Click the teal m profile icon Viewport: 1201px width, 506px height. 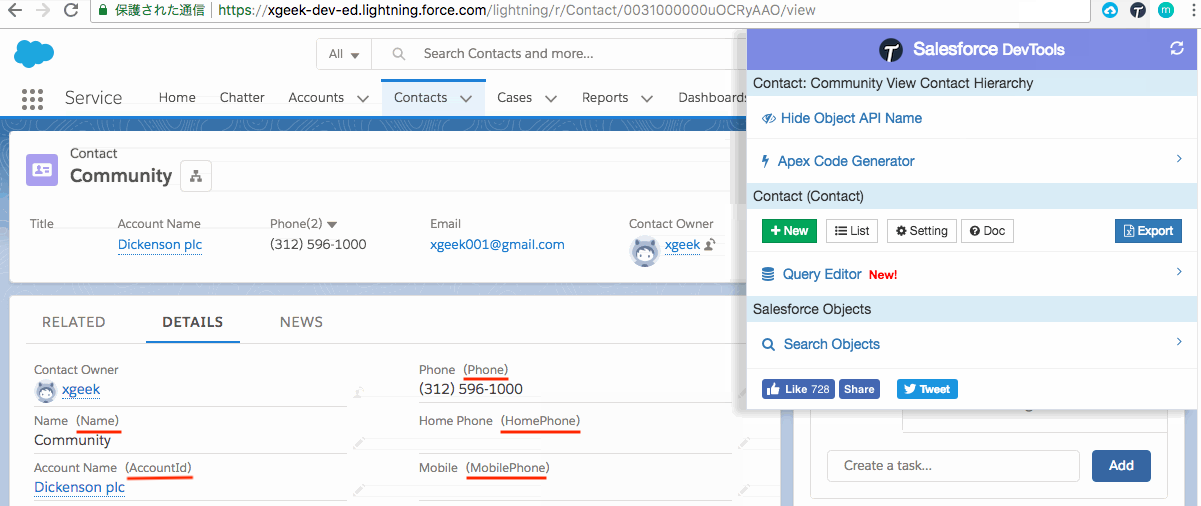coord(1166,10)
